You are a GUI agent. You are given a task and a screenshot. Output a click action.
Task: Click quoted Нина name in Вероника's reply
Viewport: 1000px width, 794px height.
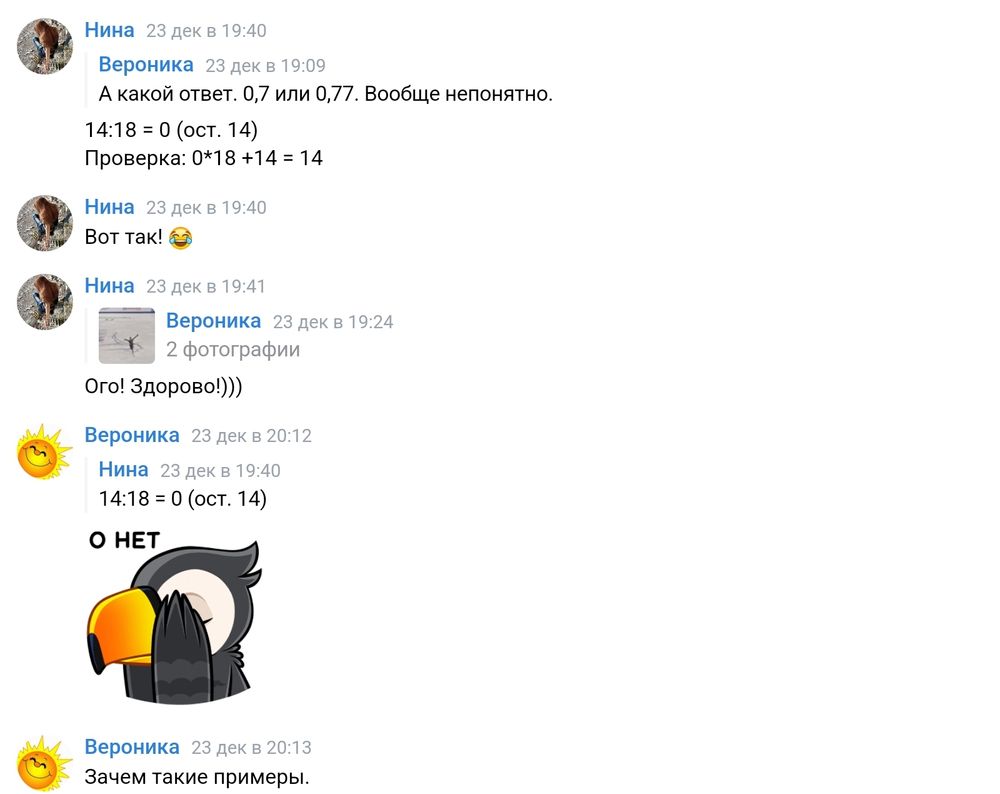[x=124, y=469]
